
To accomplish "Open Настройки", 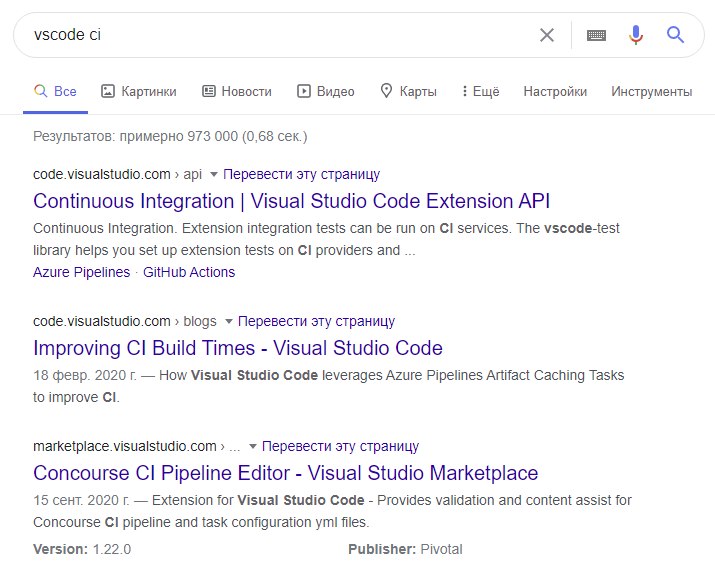I will pyautogui.click(x=555, y=91).
